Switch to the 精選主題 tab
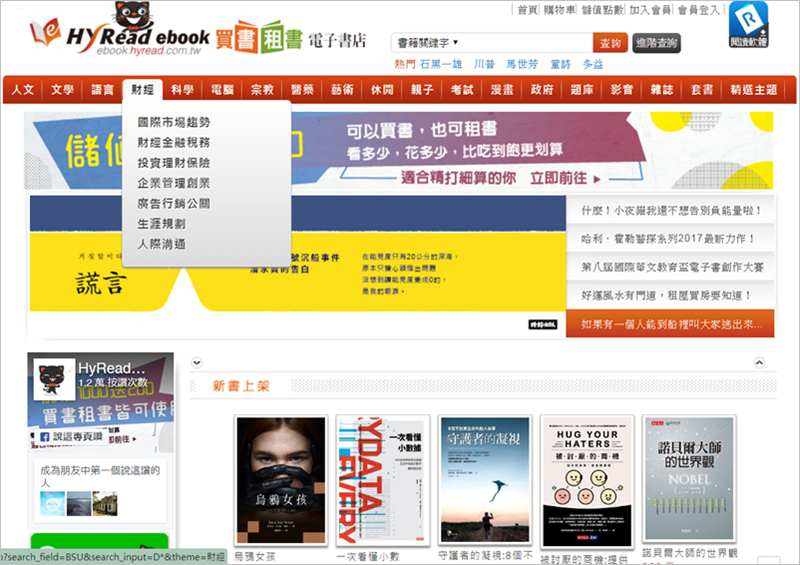 (754, 90)
